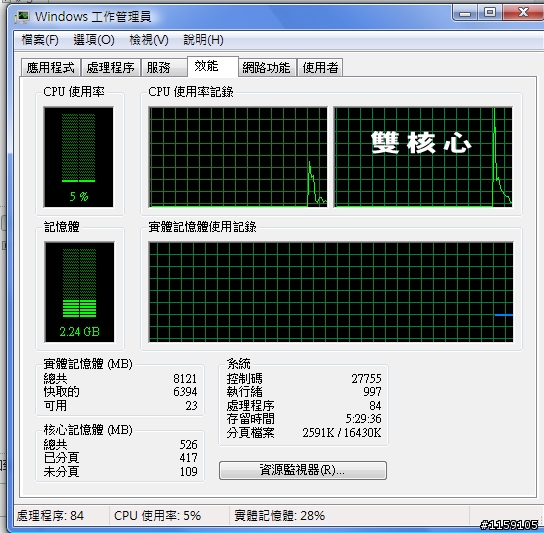Click the 核心記憶體 總共 value 526

click(x=188, y=445)
